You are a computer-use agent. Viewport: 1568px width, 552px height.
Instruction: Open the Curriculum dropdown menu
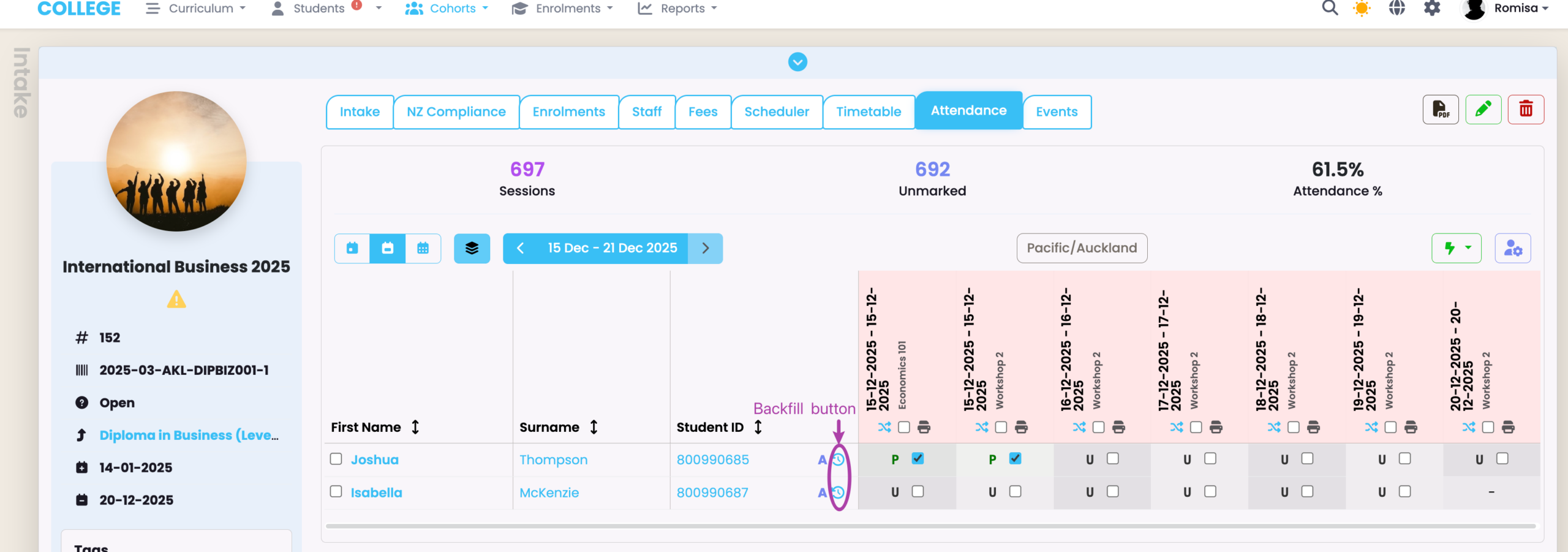tap(196, 9)
